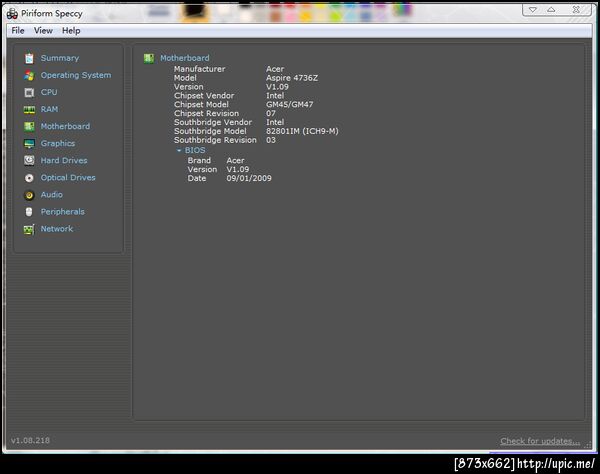Image resolution: width=600 pixels, height=474 pixels.
Task: Show the CPU details section
Action: click(x=49, y=92)
